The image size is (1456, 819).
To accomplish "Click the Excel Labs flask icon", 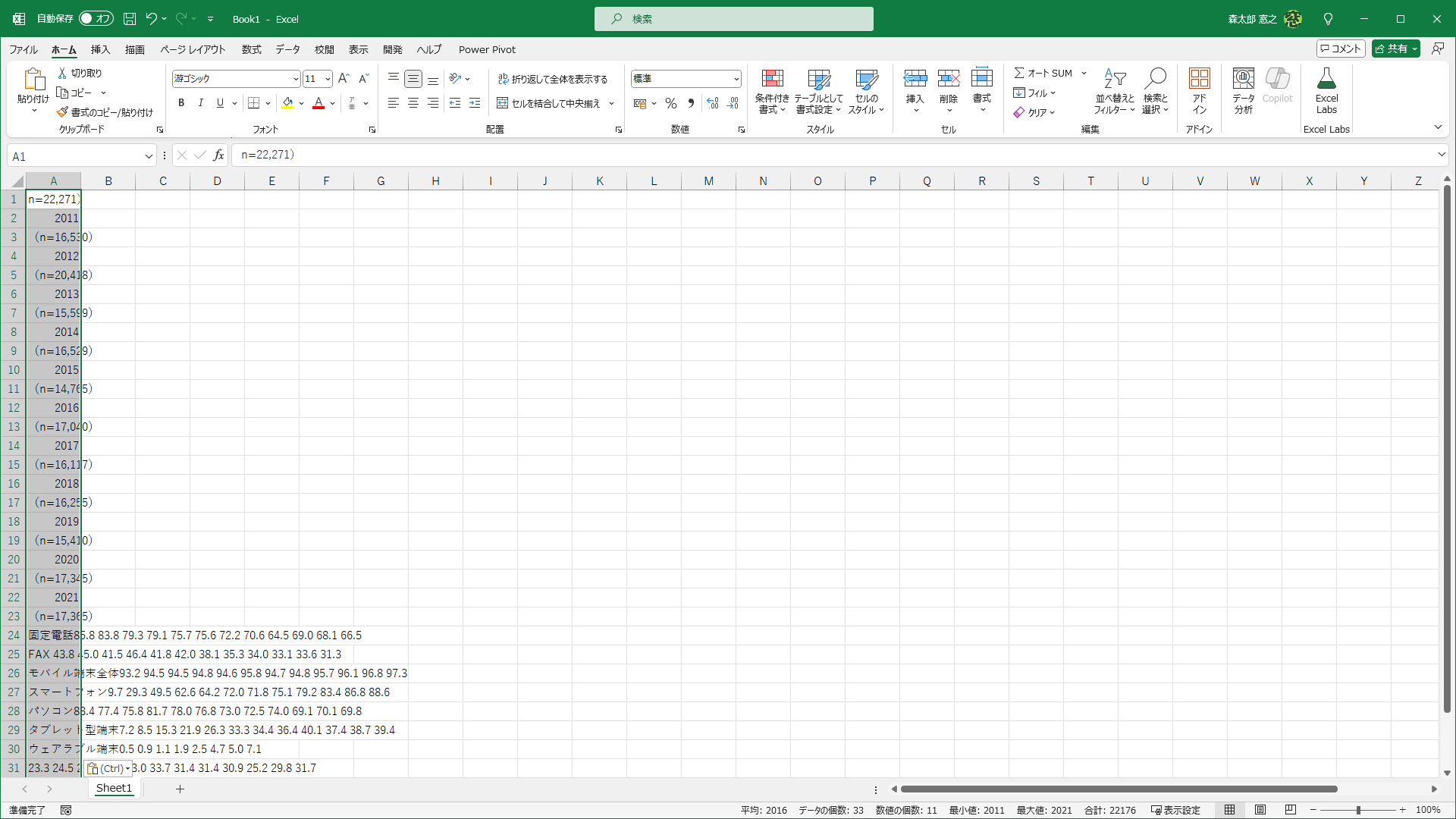I will (1326, 80).
